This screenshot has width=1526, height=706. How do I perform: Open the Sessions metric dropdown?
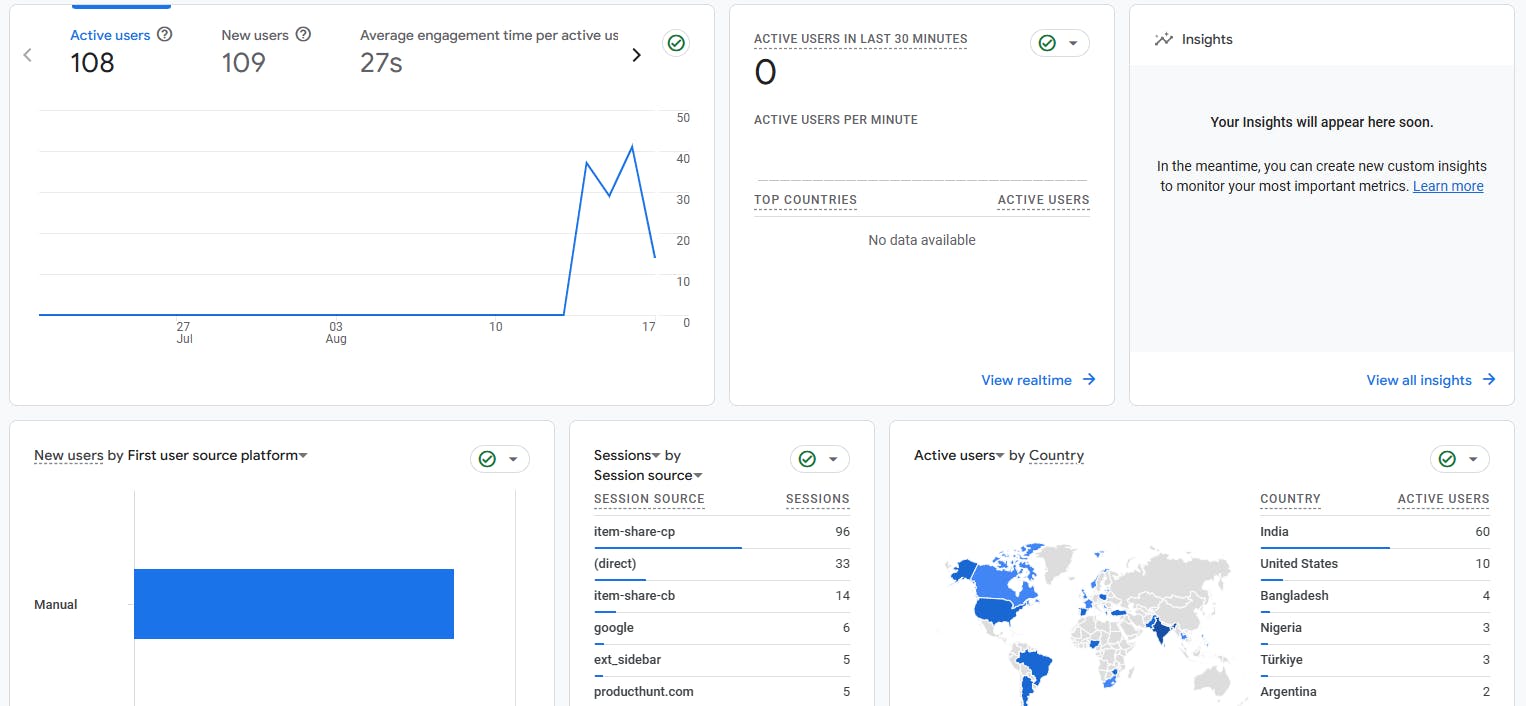point(627,455)
